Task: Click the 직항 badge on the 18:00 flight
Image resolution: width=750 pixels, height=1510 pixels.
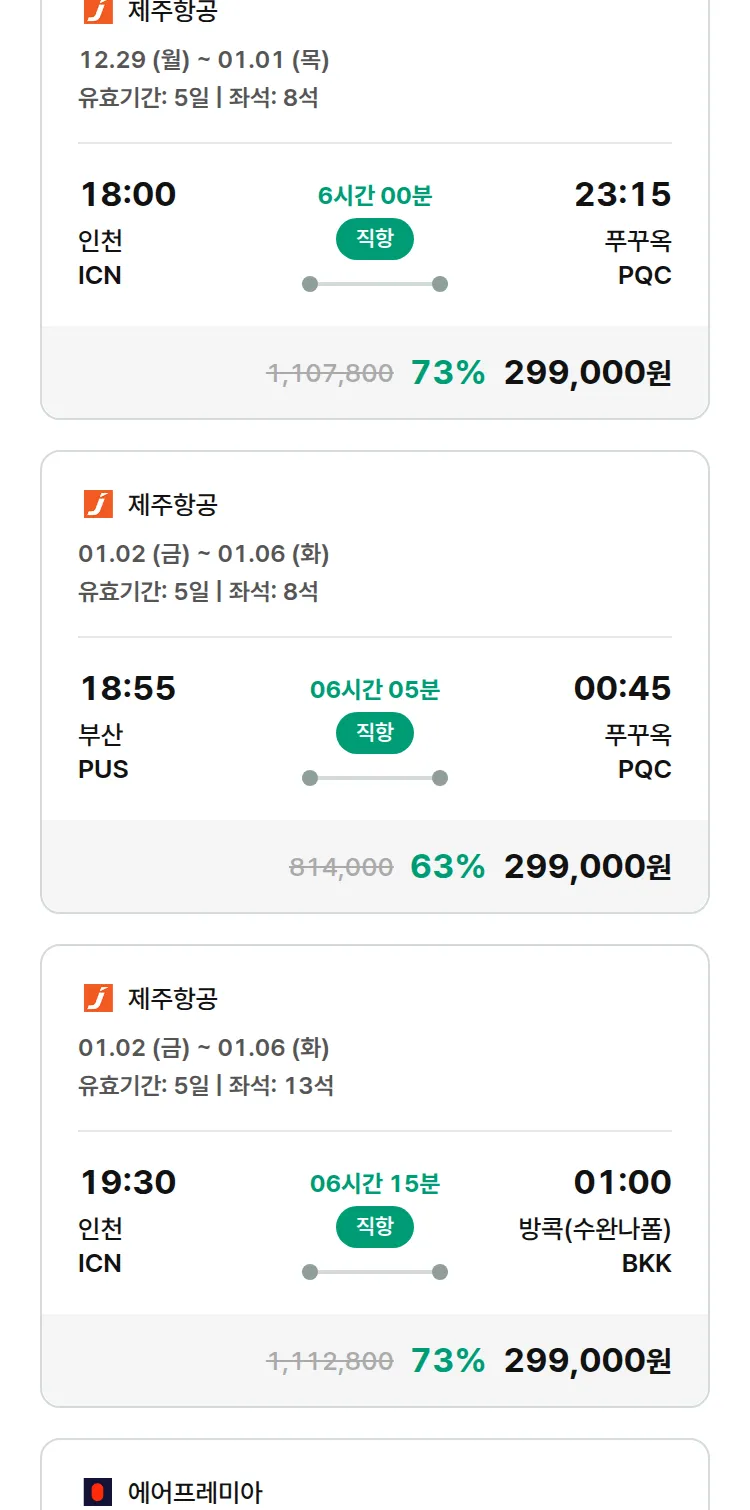Action: 375,239
